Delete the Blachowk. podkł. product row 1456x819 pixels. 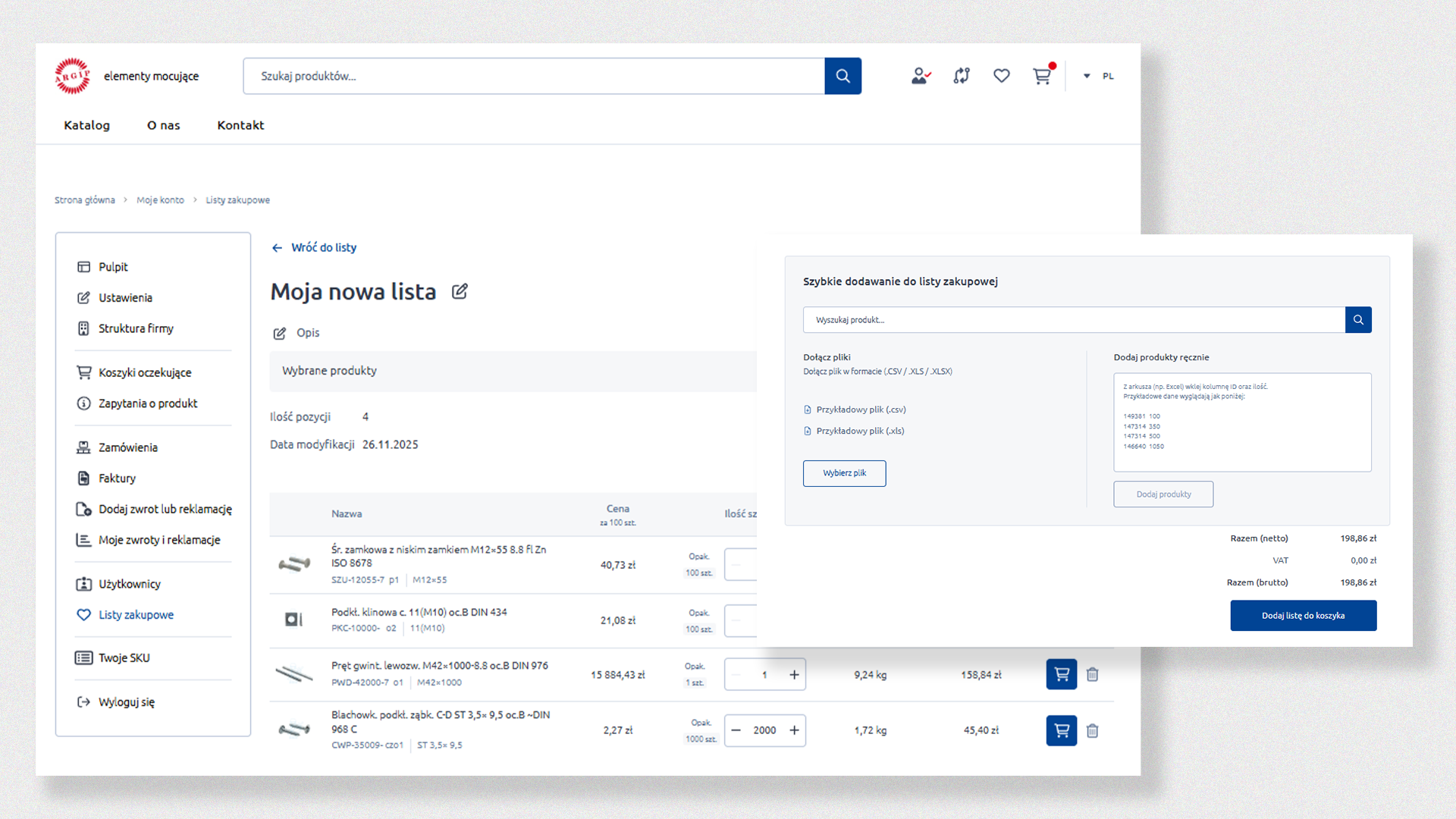(1092, 730)
